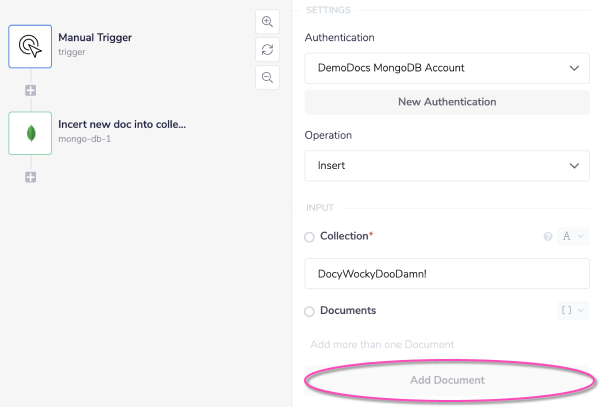Zoom in on the workflow canvas
The height and width of the screenshot is (407, 600).
coord(267,21)
